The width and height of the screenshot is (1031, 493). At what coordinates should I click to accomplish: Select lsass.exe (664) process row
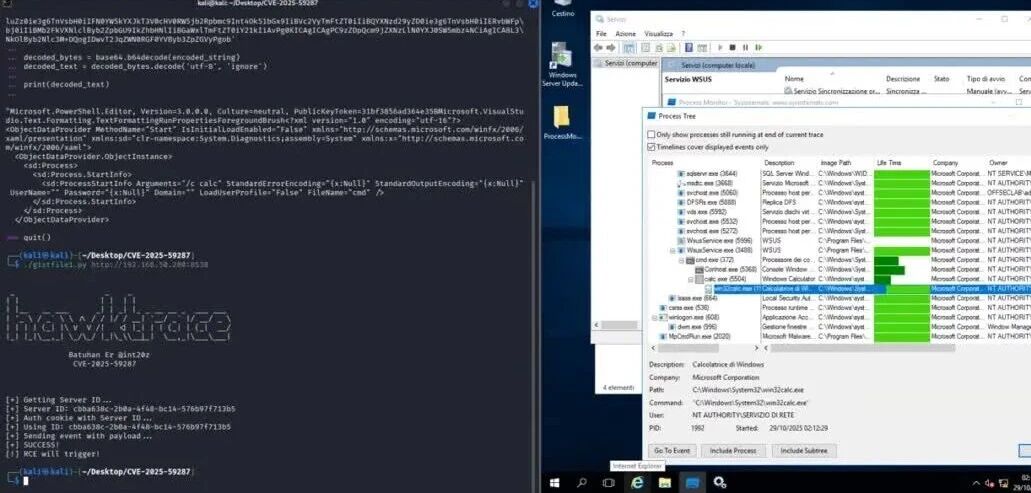point(698,298)
